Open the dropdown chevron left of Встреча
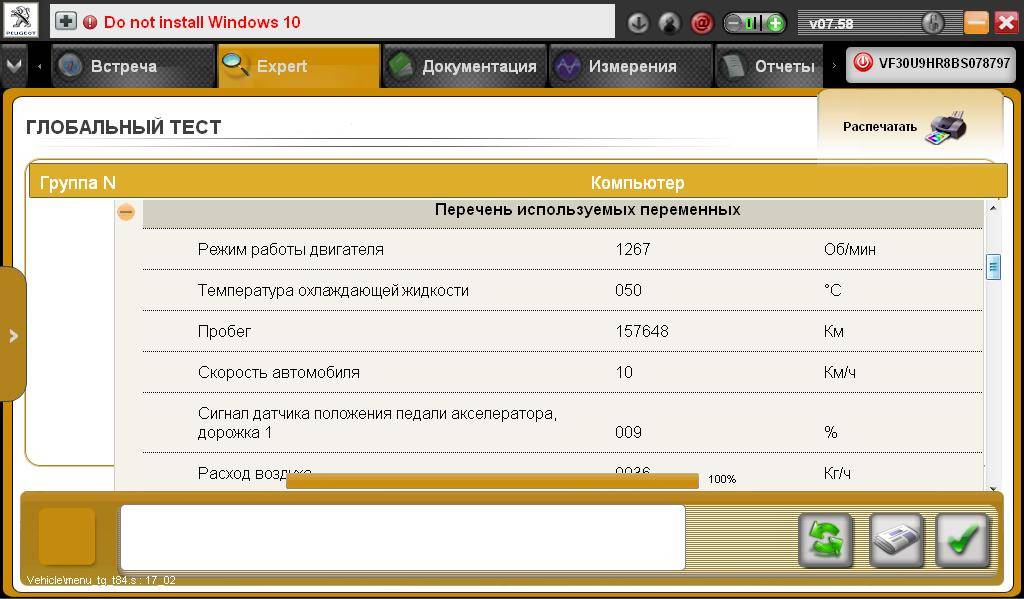 pyautogui.click(x=13, y=64)
